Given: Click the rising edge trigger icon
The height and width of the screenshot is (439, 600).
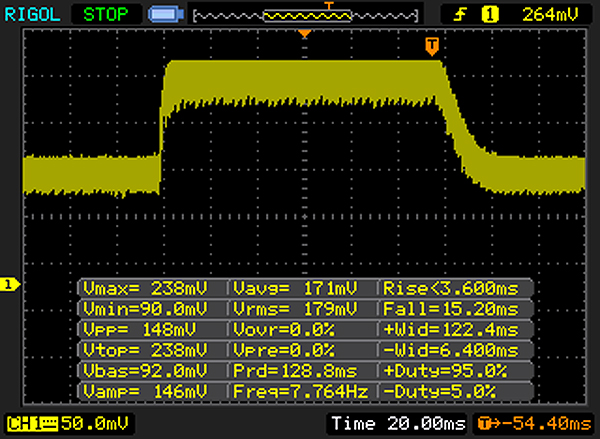Looking at the screenshot, I should tap(460, 15).
